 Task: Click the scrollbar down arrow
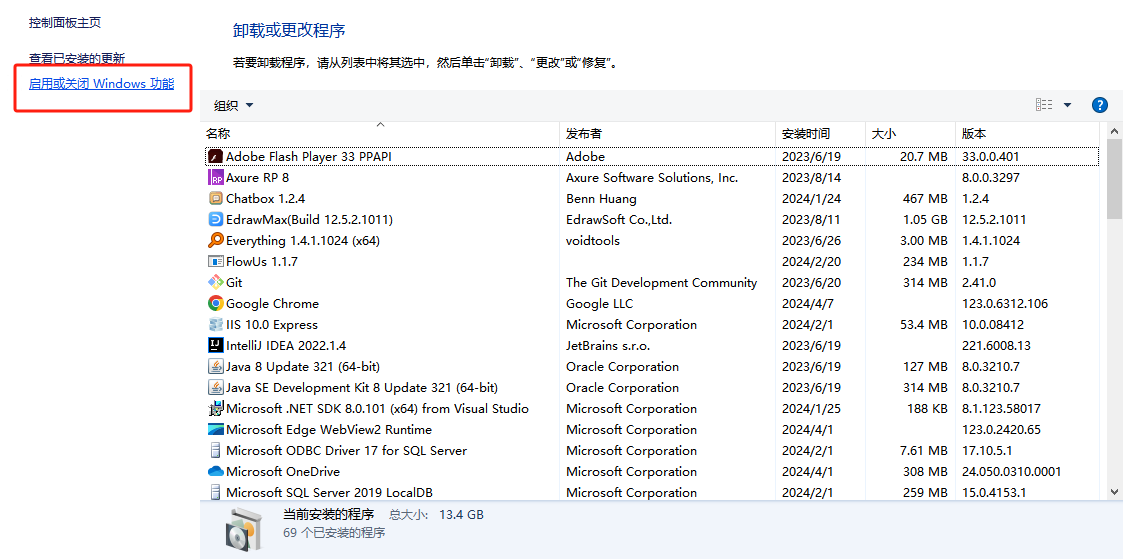[x=1114, y=492]
